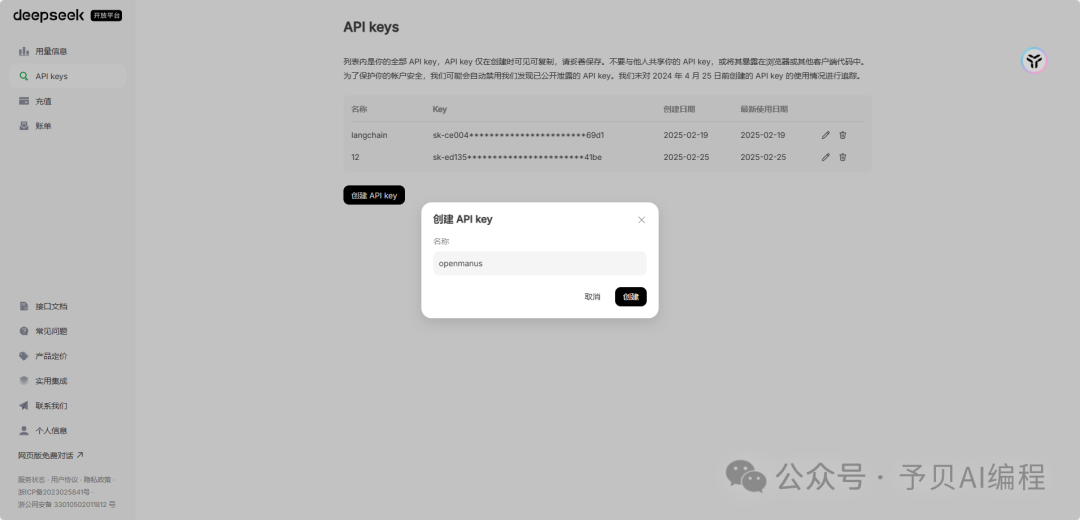
Task: Click key text sk-ed135…41be
Action: [x=517, y=157]
